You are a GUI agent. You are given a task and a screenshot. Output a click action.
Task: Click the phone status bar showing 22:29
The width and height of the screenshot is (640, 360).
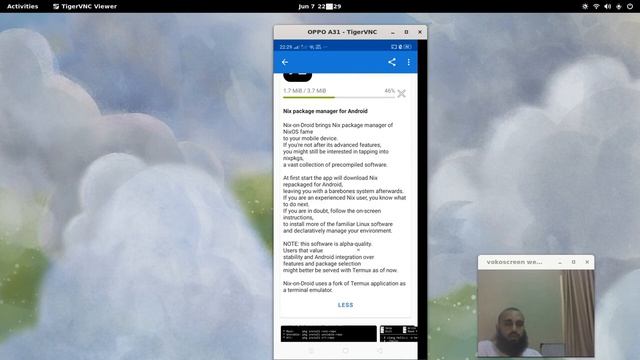pos(345,47)
